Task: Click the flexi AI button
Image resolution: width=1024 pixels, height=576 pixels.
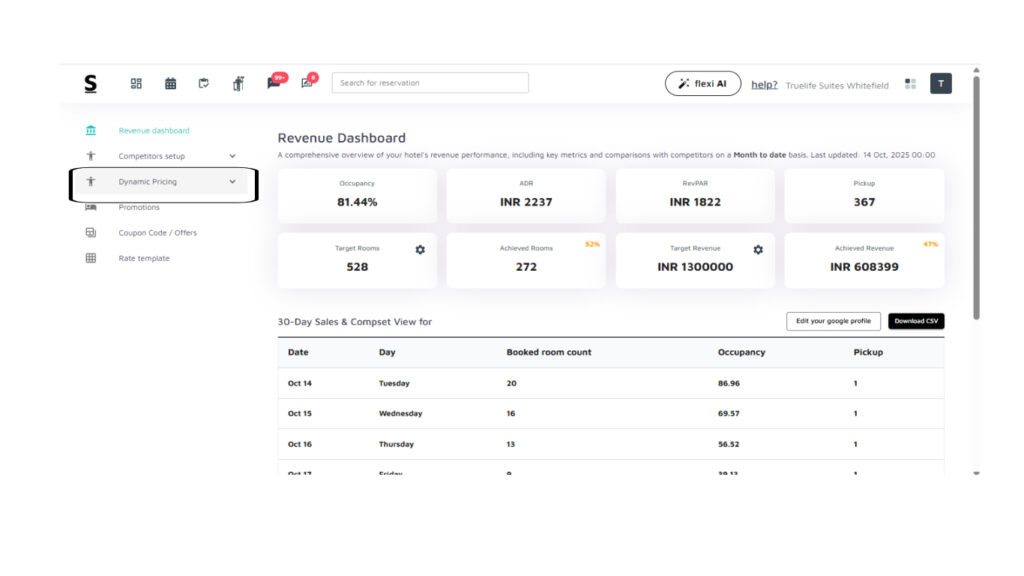Action: tap(702, 84)
